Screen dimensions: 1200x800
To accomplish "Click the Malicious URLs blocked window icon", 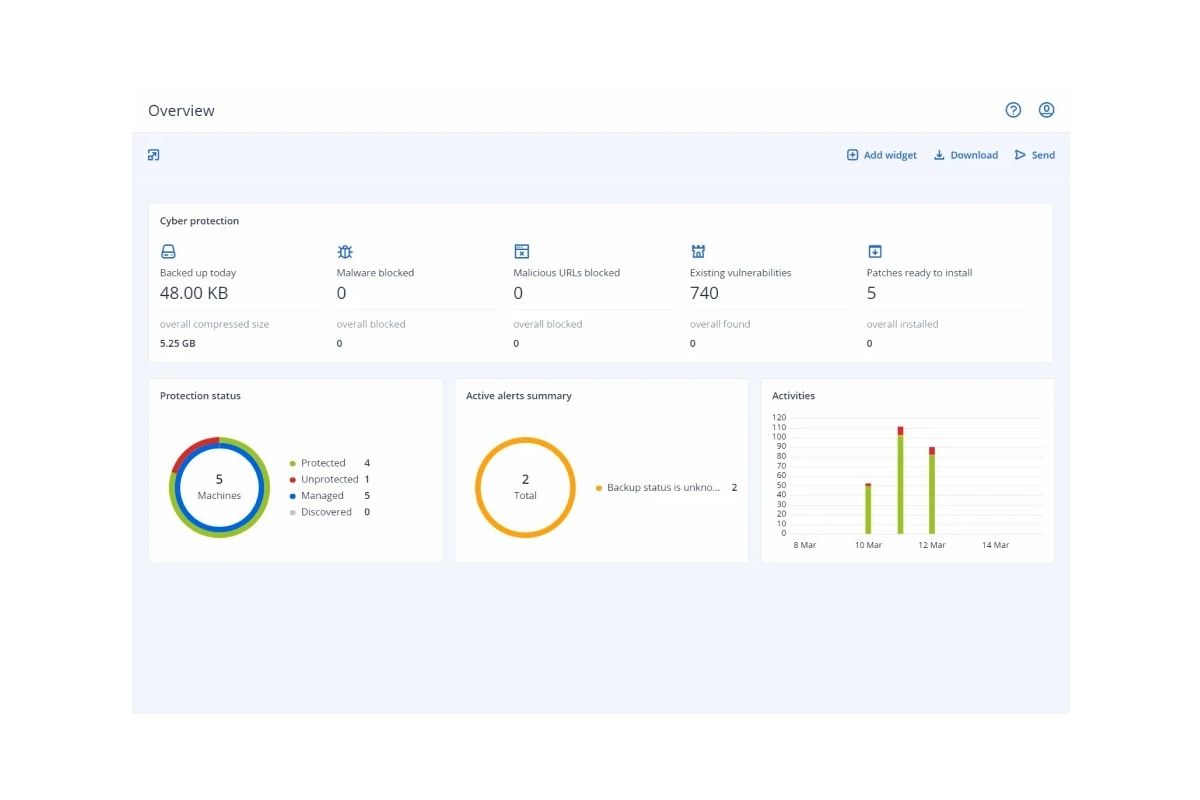I will (521, 252).
